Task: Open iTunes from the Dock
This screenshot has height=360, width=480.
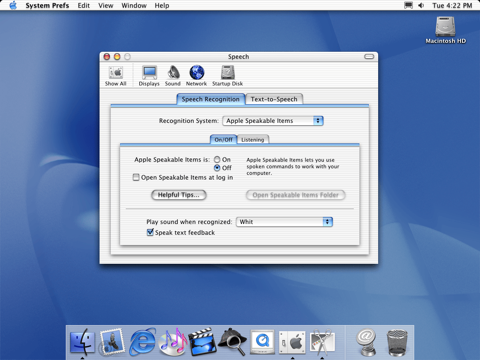Action: pyautogui.click(x=173, y=342)
